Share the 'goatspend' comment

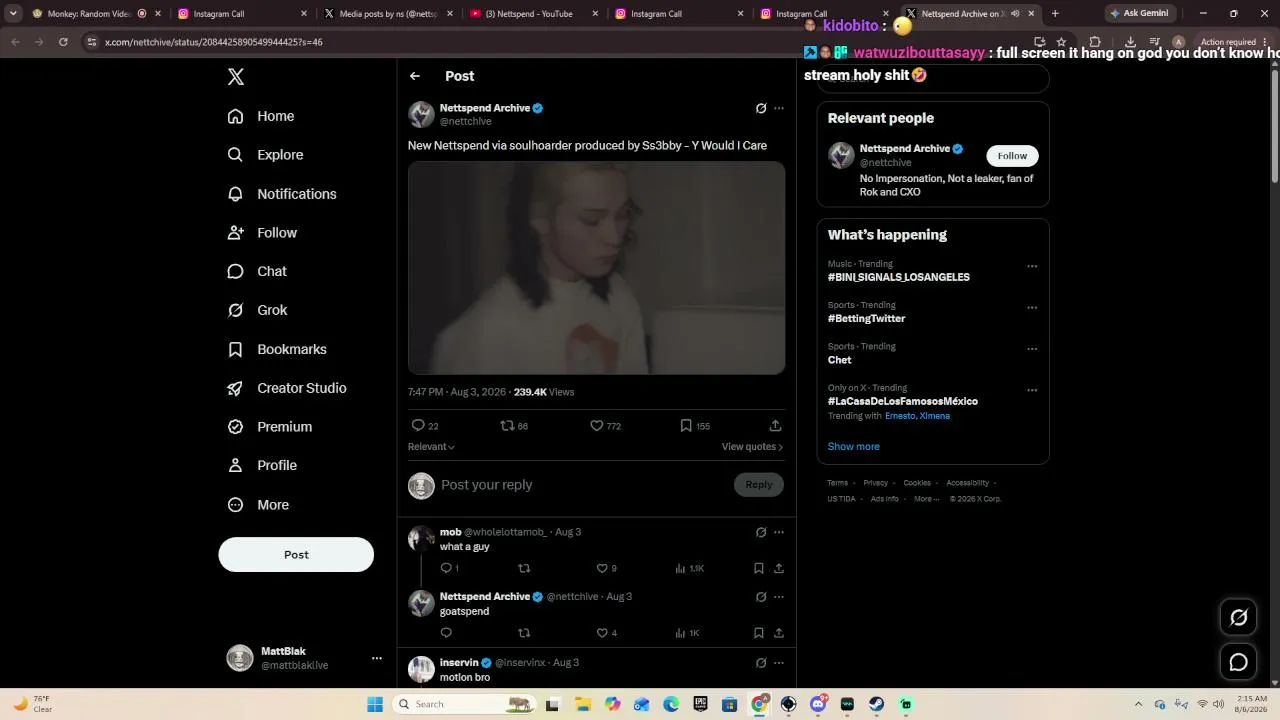(x=779, y=633)
